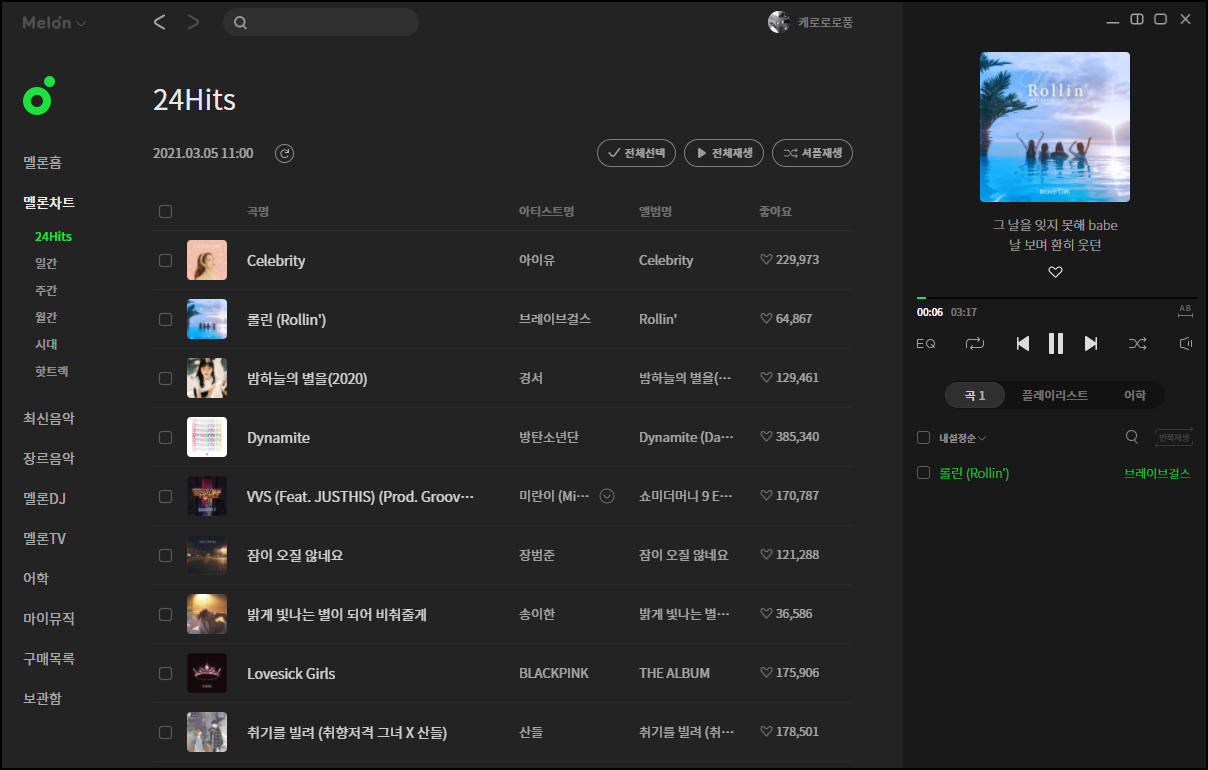The width and height of the screenshot is (1208, 770).
Task: Toggle shuffle in player controls
Action: [1138, 344]
